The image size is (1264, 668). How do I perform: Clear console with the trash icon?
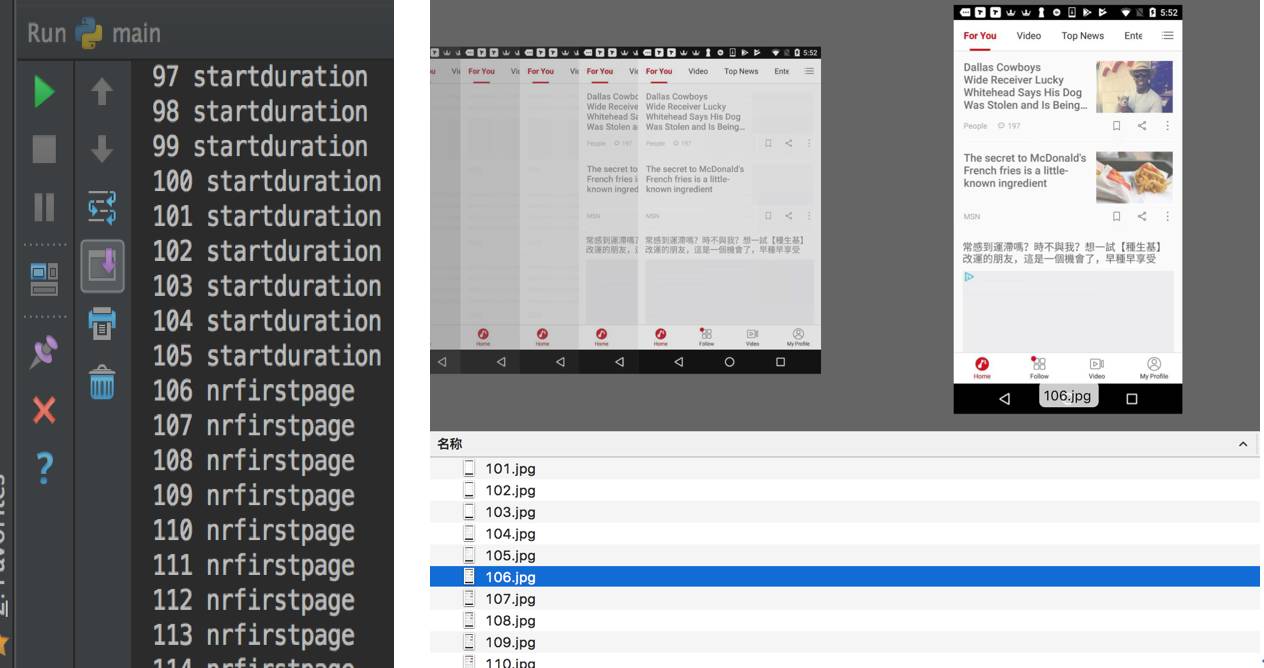(x=102, y=382)
